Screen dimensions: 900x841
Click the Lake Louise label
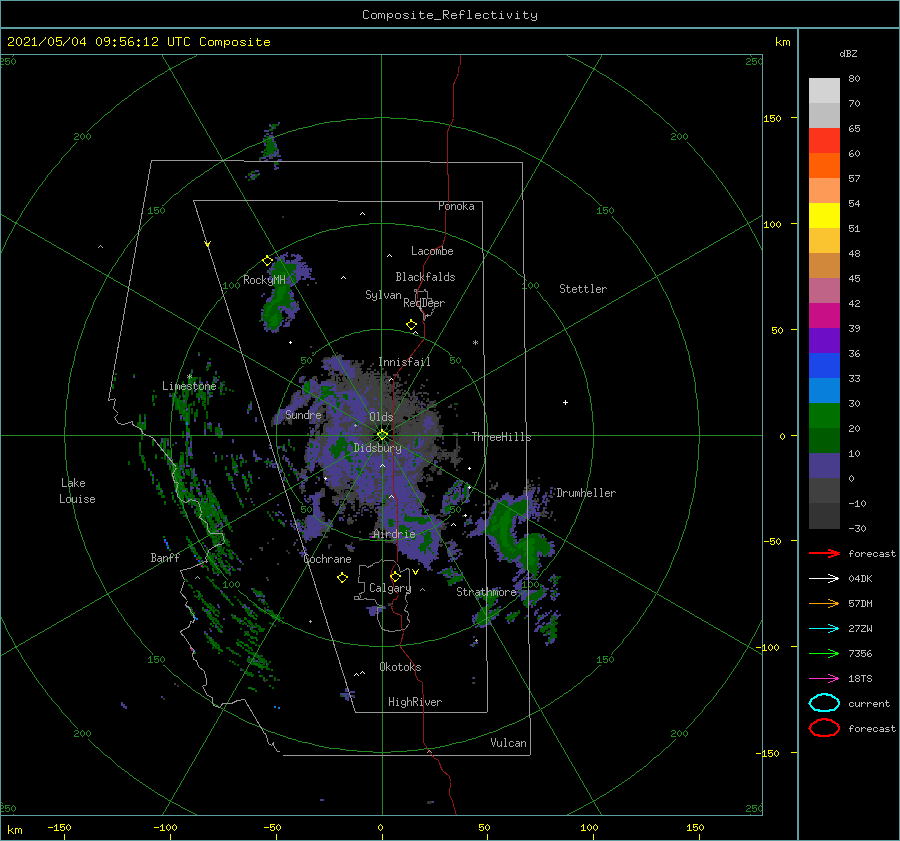(x=77, y=491)
